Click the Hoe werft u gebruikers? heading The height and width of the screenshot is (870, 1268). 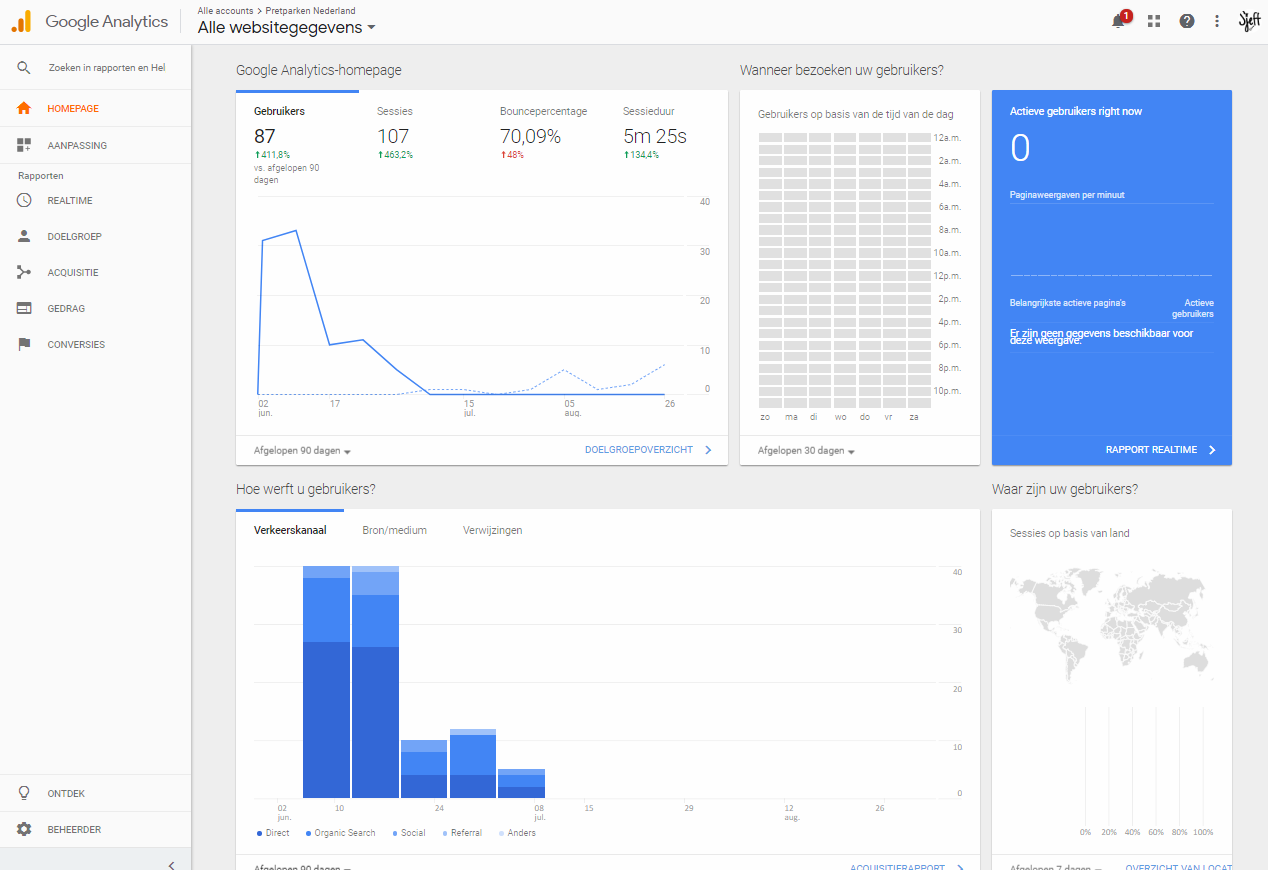pyautogui.click(x=306, y=489)
